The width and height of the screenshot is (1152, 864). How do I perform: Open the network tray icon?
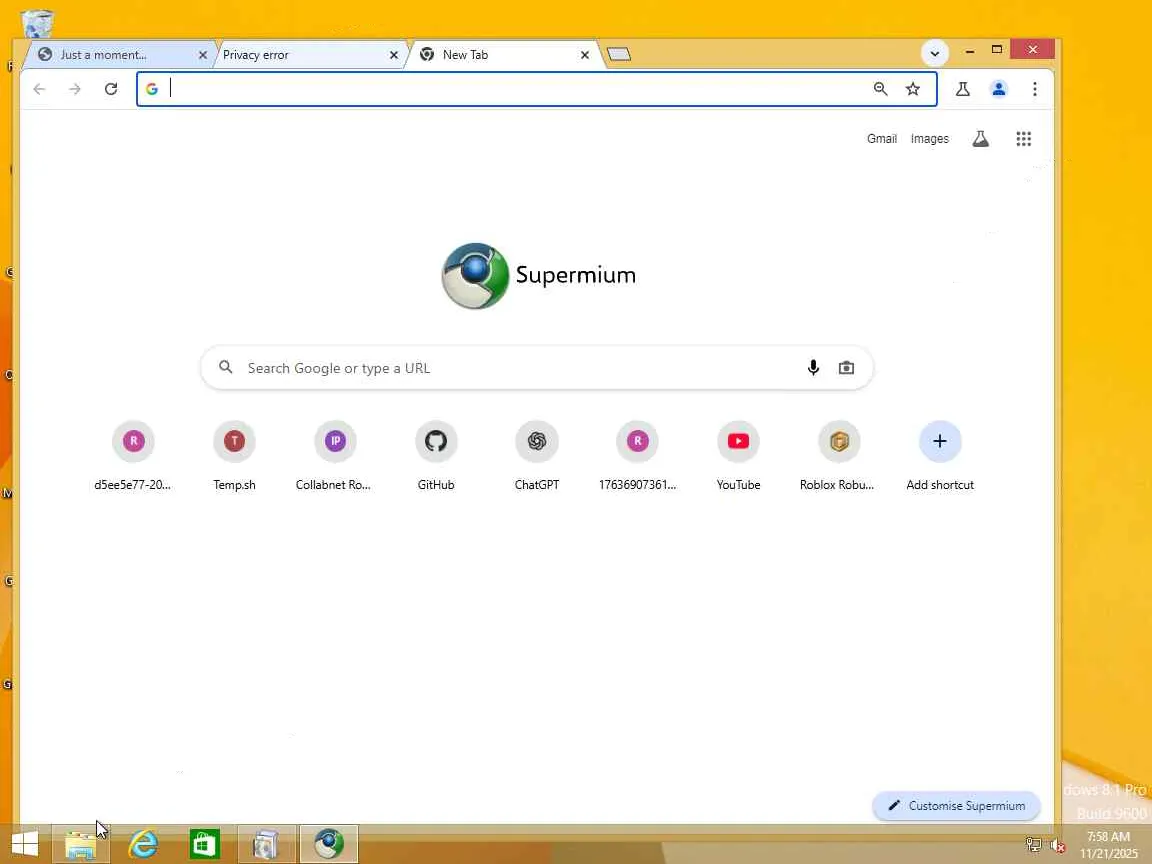[1033, 845]
